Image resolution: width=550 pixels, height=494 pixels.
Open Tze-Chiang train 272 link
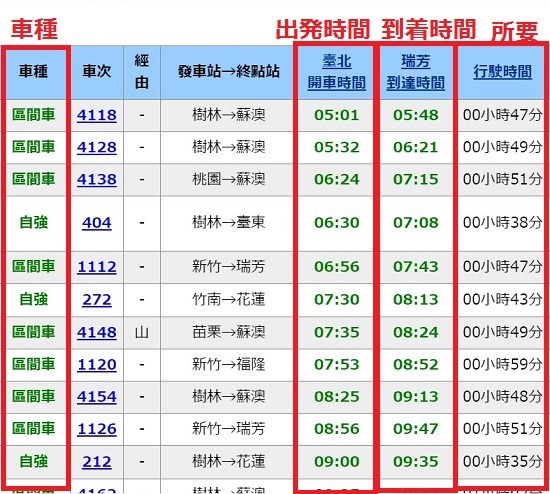(97, 300)
